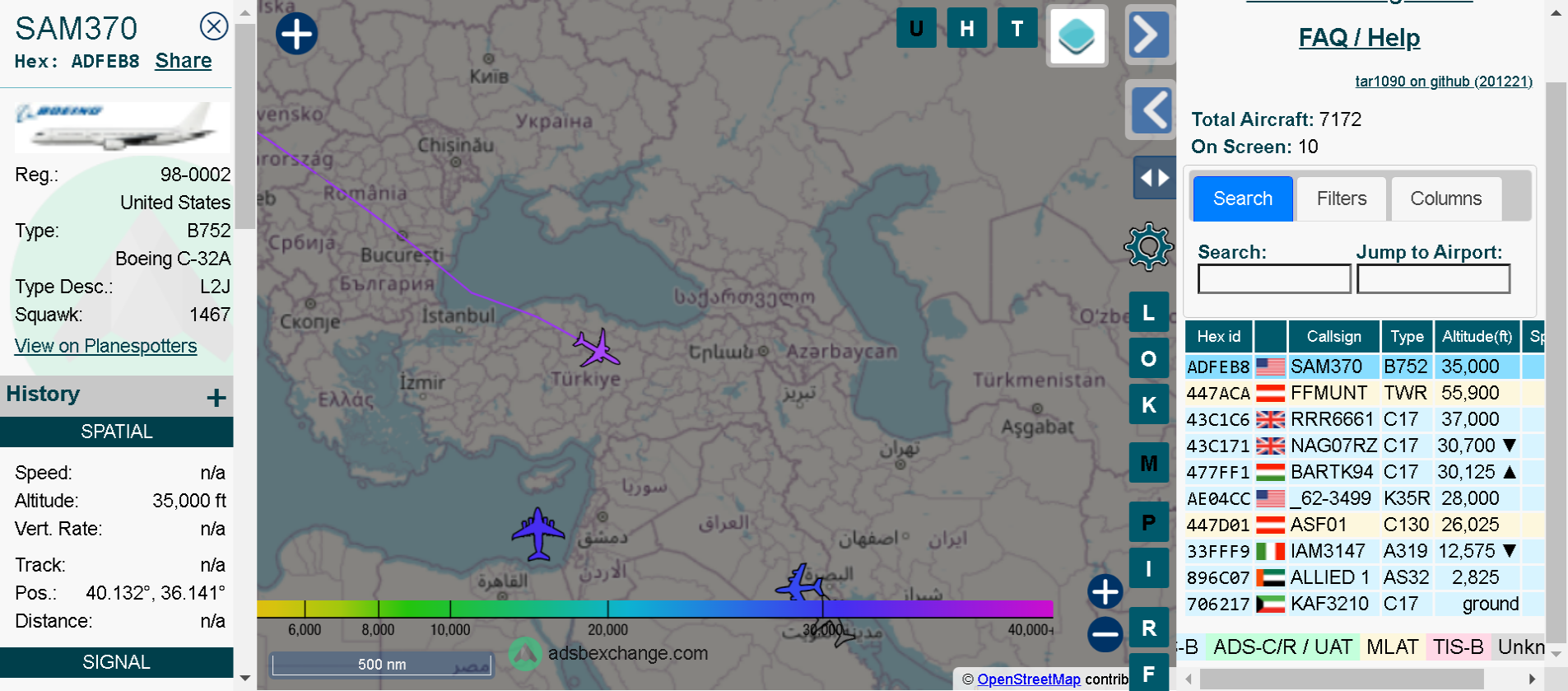The width and height of the screenshot is (1568, 691).
Task: Click the Boeing aircraft photo thumbnail
Action: 123,128
